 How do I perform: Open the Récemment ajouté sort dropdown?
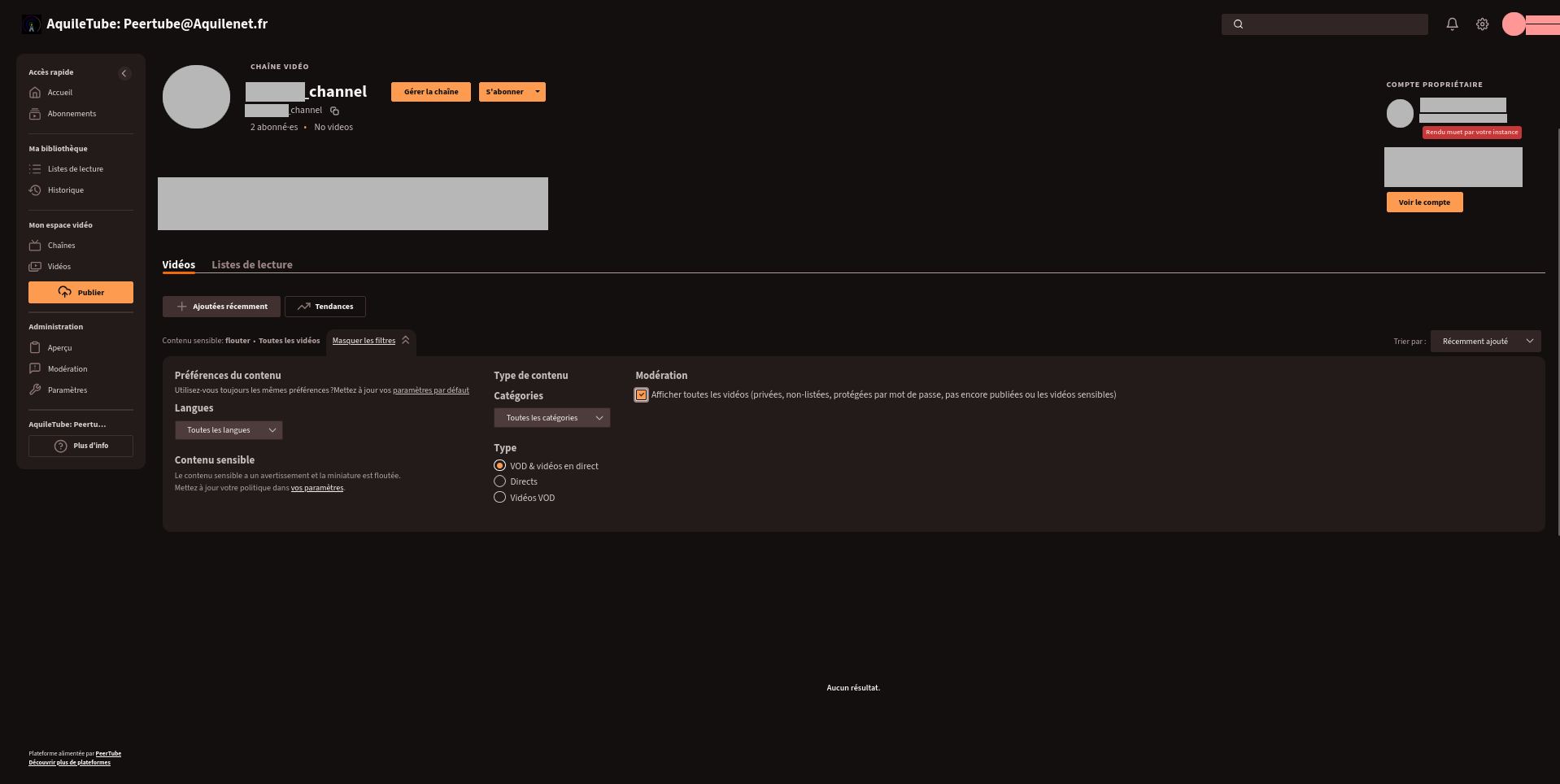coord(1484,342)
